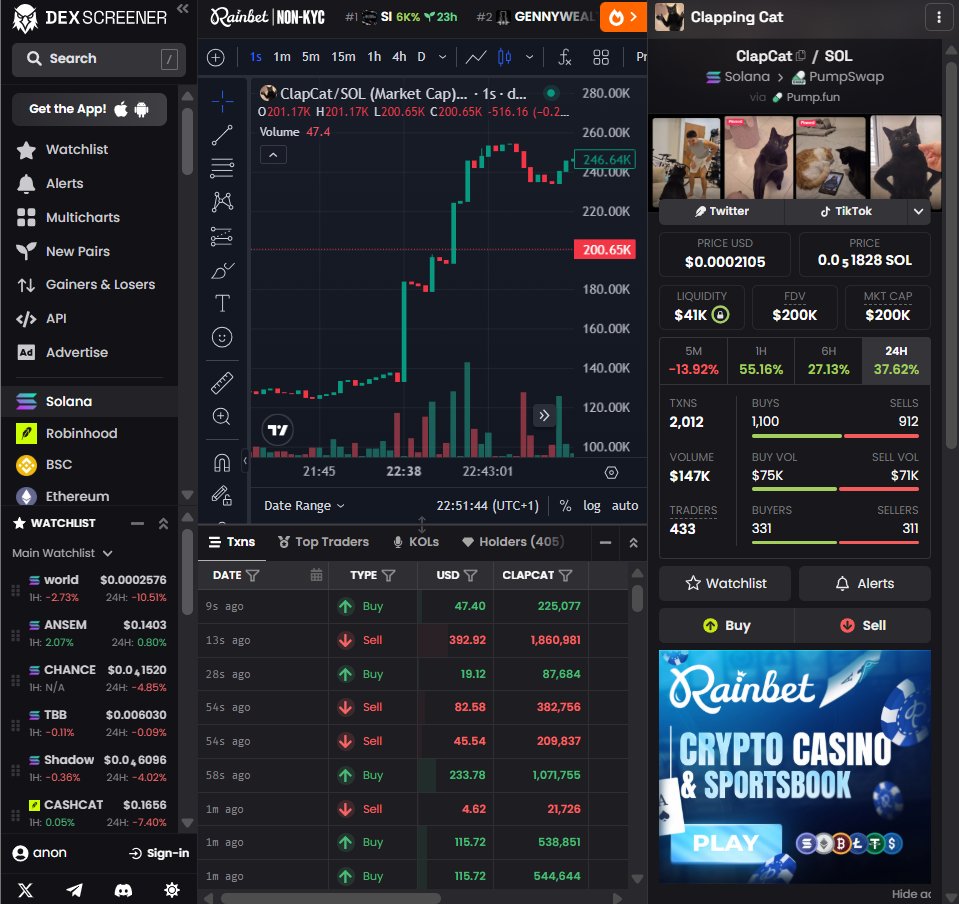Screen dimensions: 959x904
Task: Open Gainers & Losers in the sidebar
Action: 86,284
